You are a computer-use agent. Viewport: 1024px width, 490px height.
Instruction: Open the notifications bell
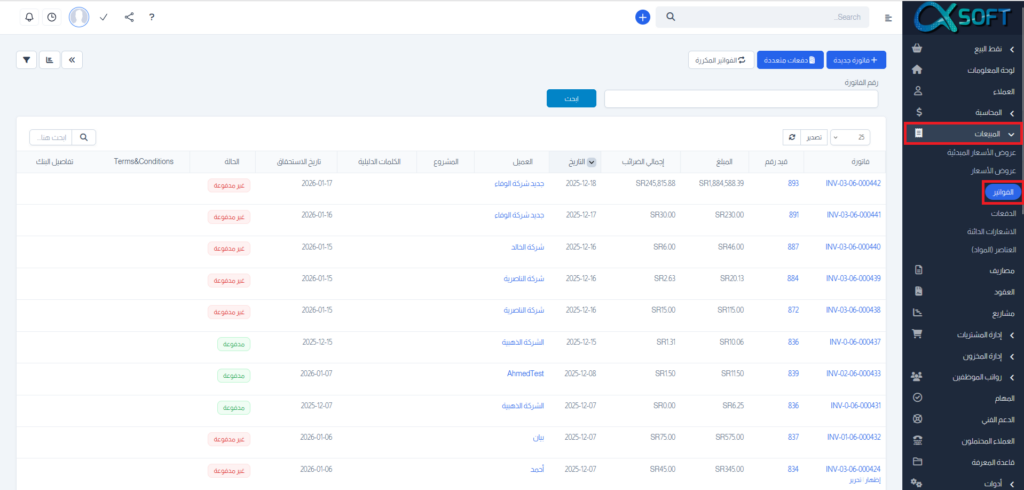(x=28, y=17)
